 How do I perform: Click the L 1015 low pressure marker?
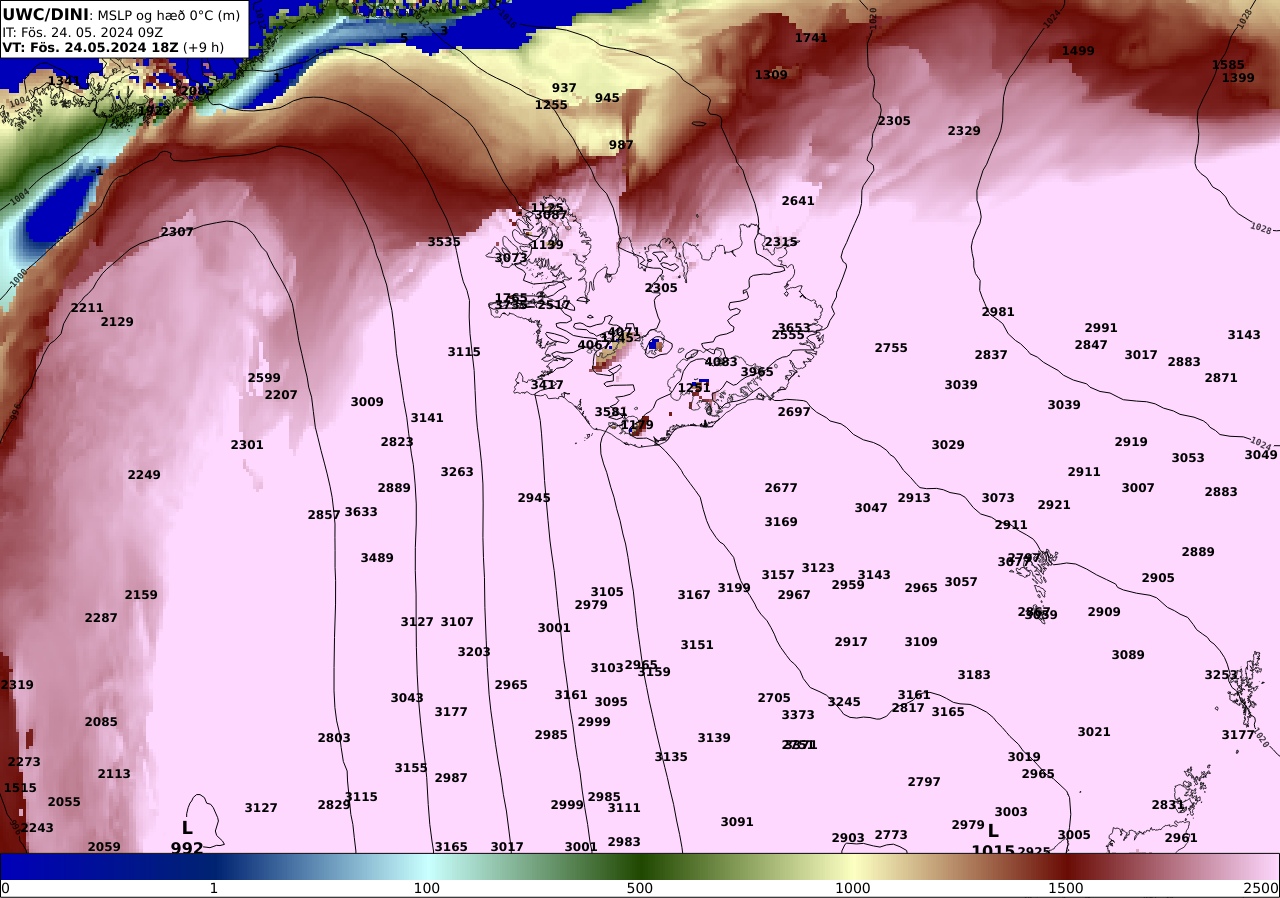pos(993,840)
